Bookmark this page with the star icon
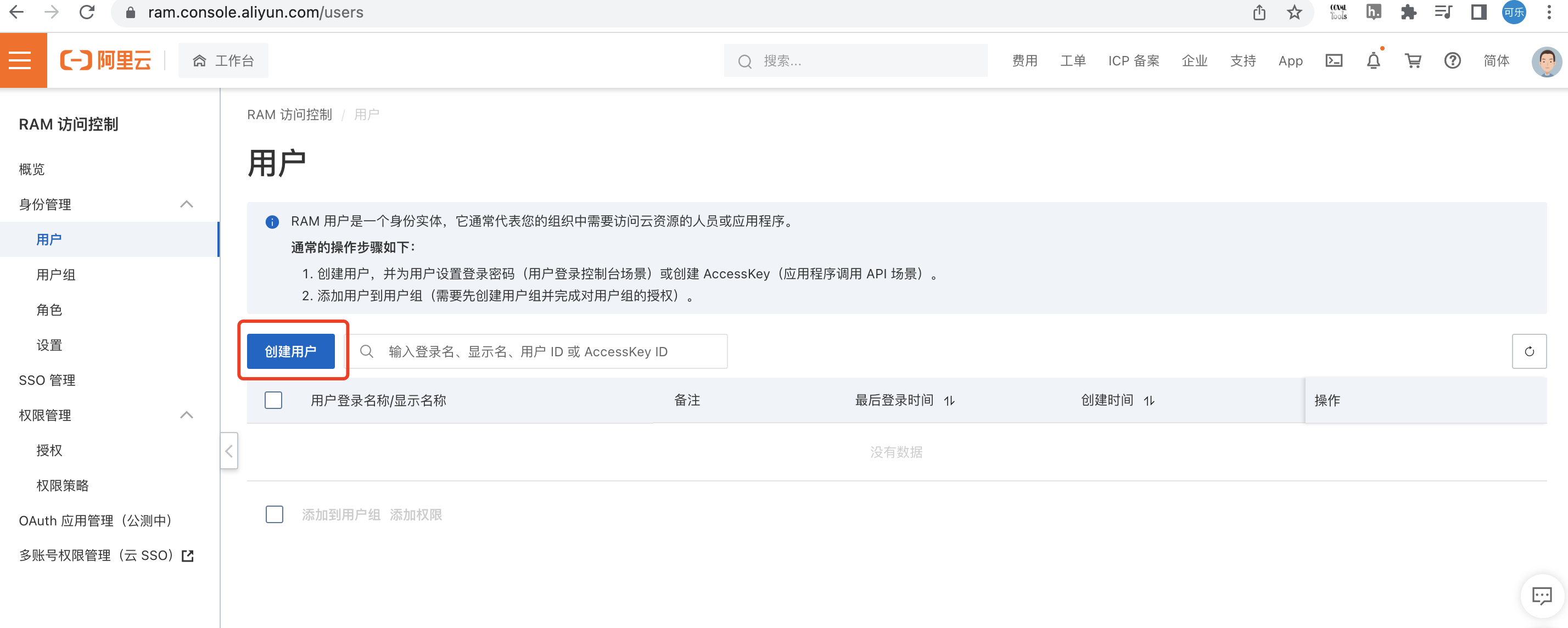This screenshot has width=1568, height=628. pos(1294,12)
